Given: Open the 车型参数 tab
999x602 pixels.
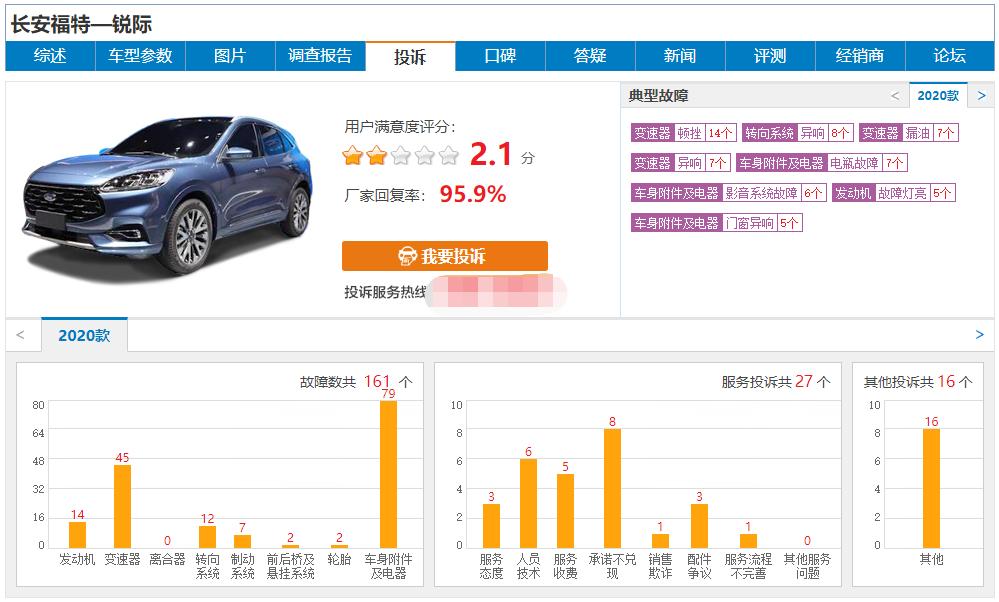Looking at the screenshot, I should 140,56.
